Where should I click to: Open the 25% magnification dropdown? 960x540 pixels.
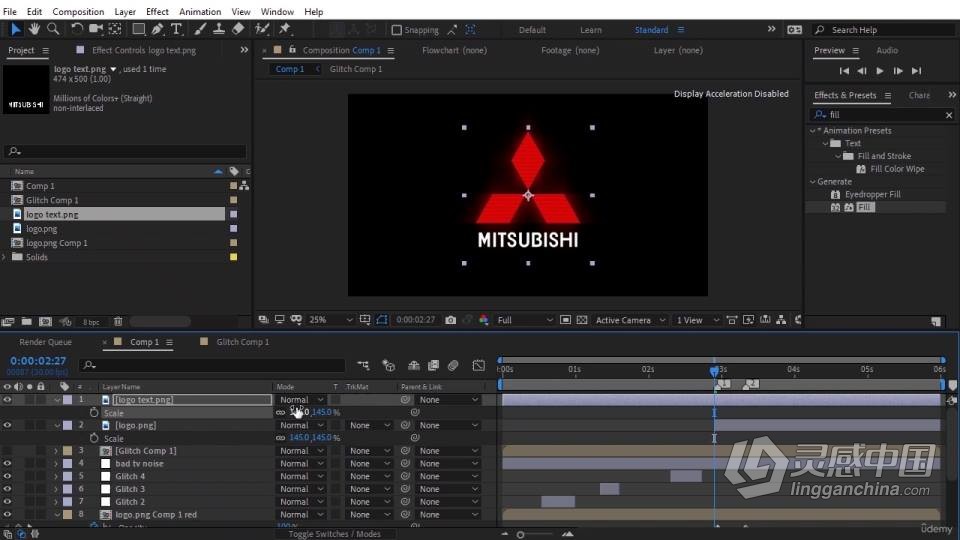click(331, 320)
